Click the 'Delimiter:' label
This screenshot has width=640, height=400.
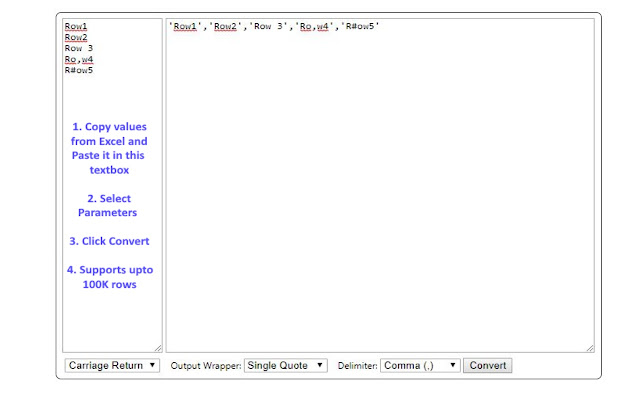click(357, 366)
